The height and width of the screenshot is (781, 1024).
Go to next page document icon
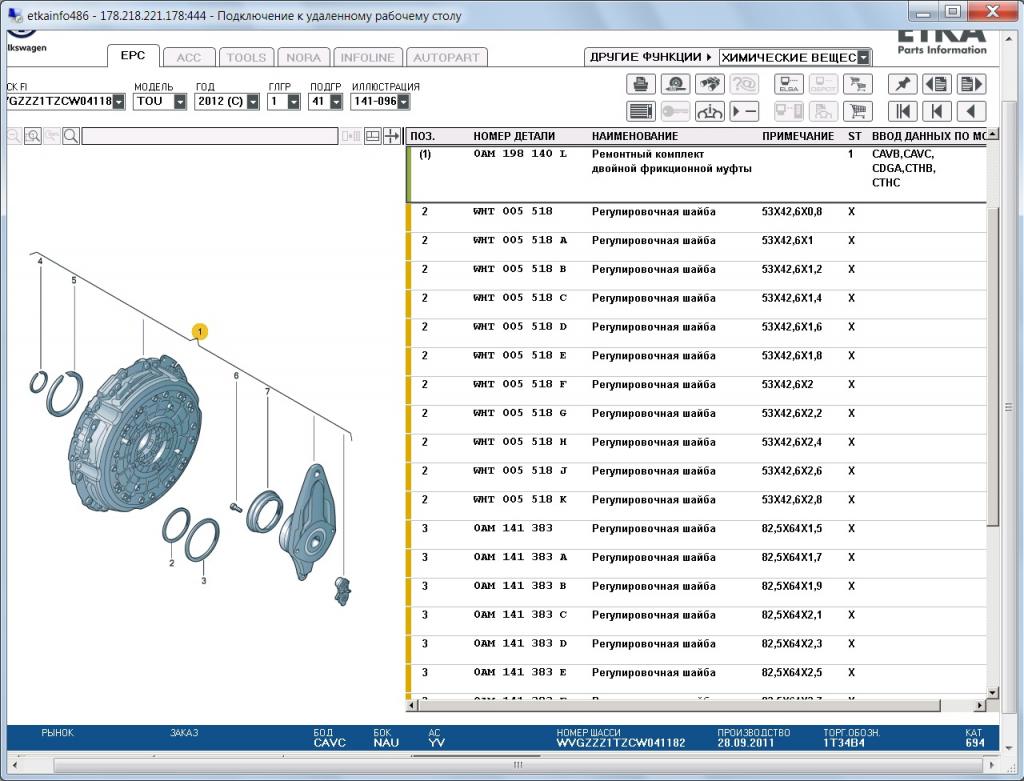tap(971, 84)
